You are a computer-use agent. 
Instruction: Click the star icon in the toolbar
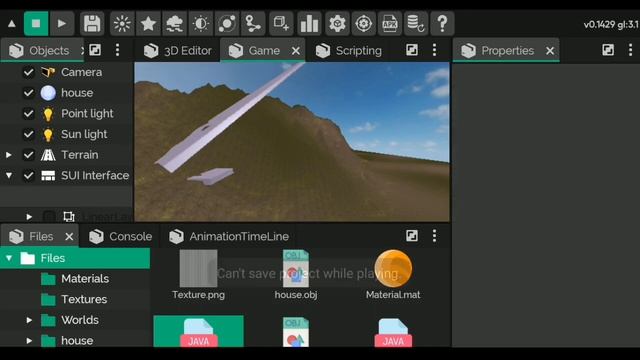[148, 24]
